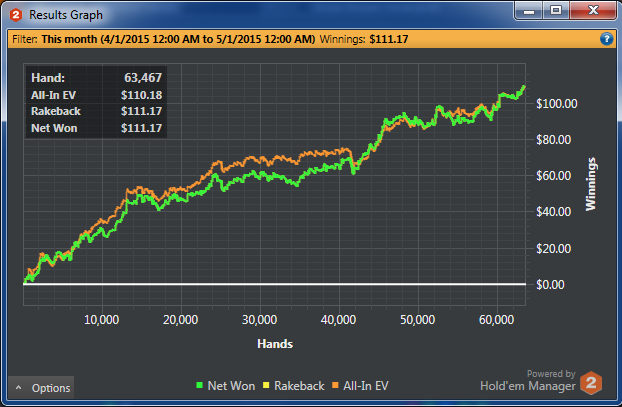Screen dimensions: 622x407
Task: Click the Results Graph window title
Action: [66, 15]
